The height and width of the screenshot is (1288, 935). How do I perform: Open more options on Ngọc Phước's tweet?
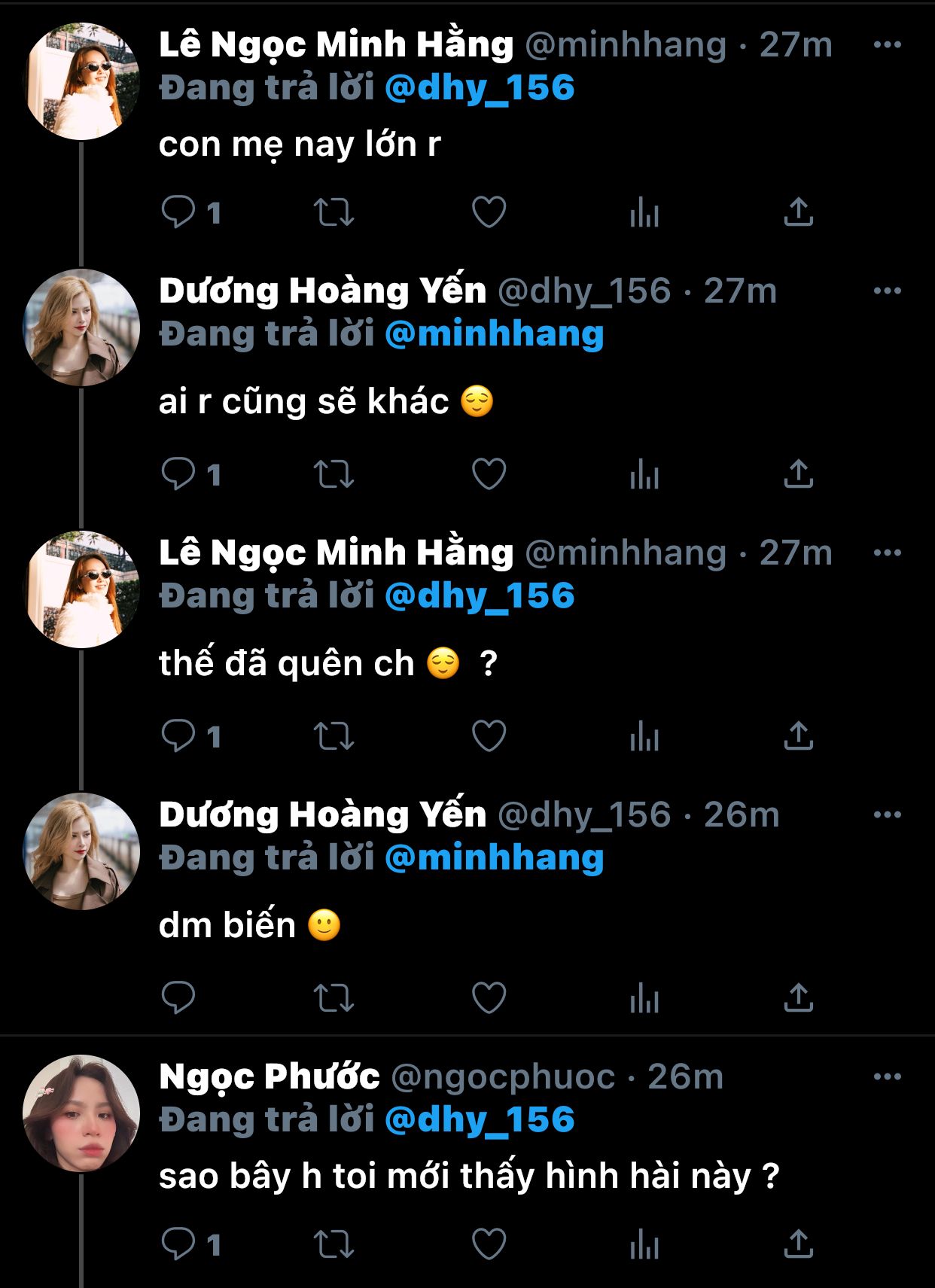click(x=887, y=1077)
